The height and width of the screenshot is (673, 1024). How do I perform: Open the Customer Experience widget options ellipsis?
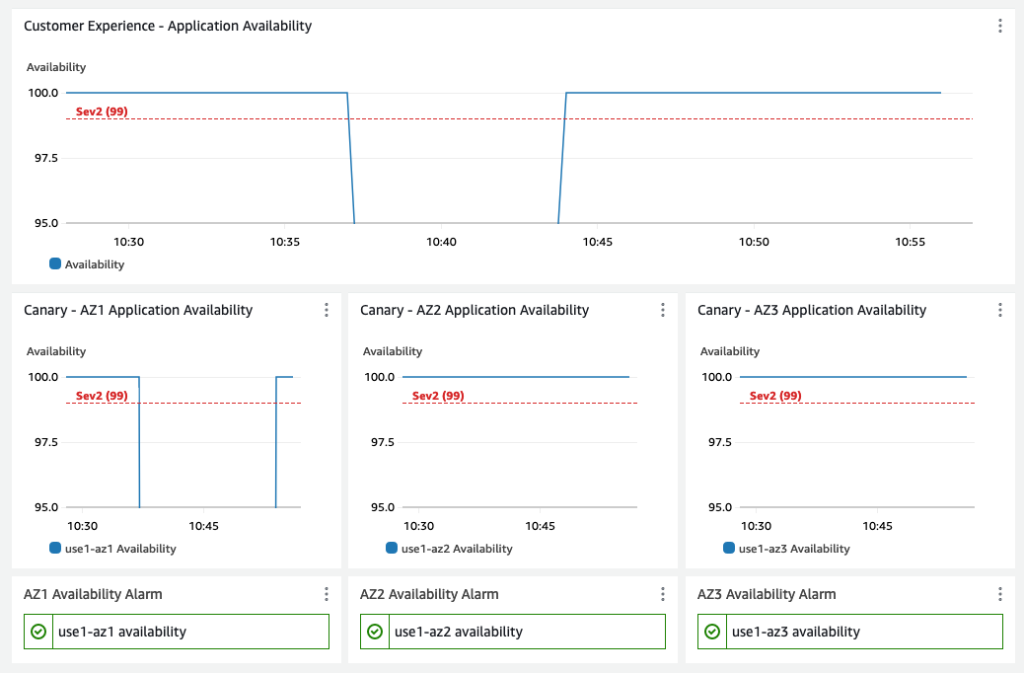(x=998, y=25)
